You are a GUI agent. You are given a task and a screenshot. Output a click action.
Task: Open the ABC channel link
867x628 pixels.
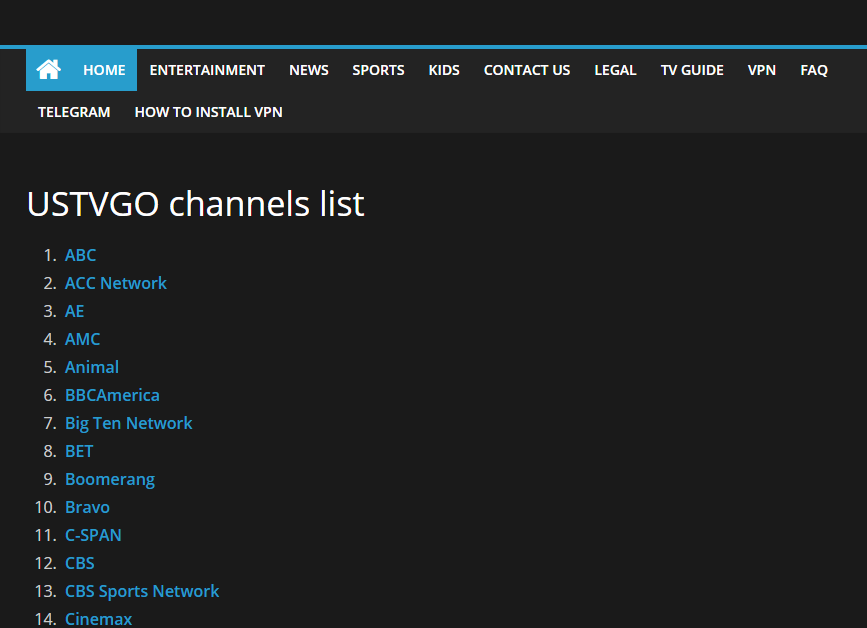(x=81, y=255)
